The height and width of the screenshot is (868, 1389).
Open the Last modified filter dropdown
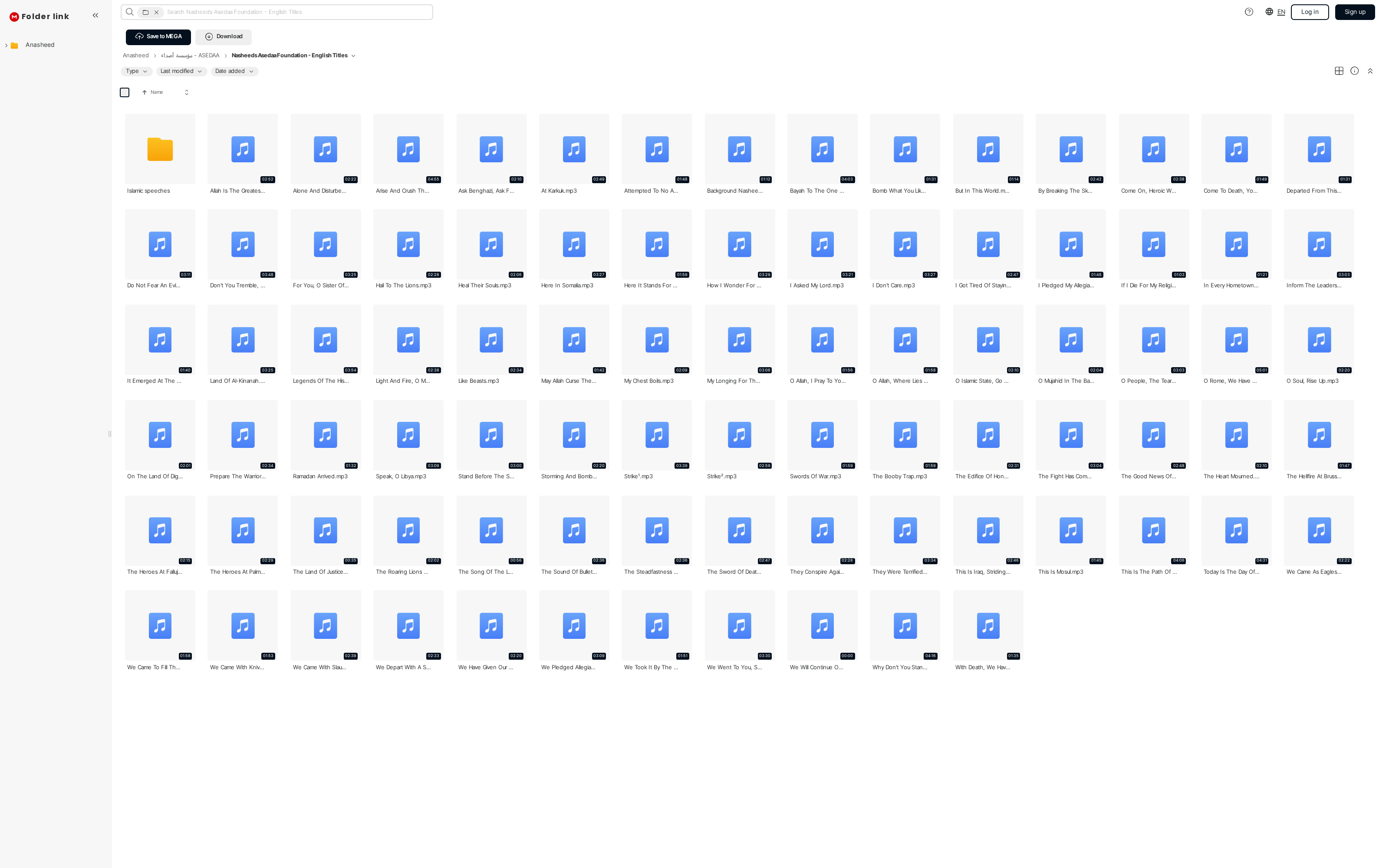[x=181, y=71]
